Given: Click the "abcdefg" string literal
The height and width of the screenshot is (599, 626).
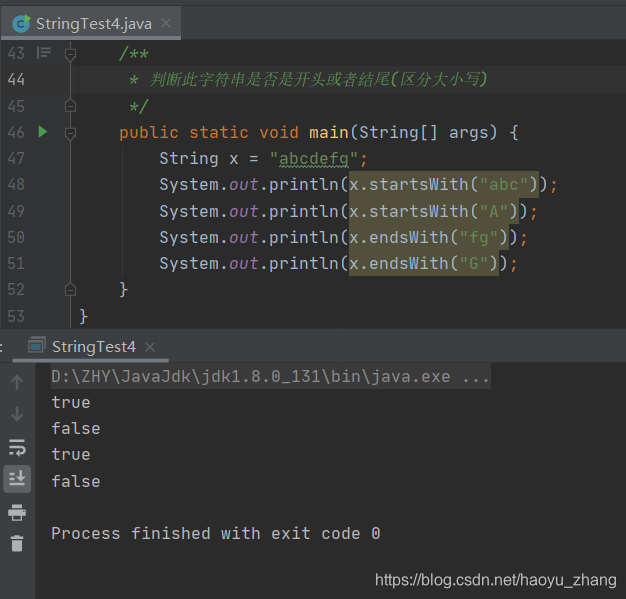Looking at the screenshot, I should pyautogui.click(x=314, y=159).
